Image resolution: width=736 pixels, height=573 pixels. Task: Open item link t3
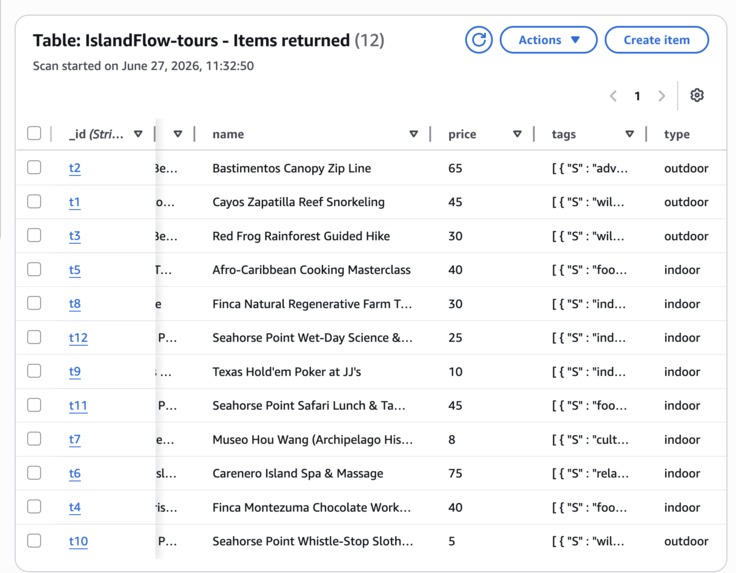pyautogui.click(x=75, y=236)
